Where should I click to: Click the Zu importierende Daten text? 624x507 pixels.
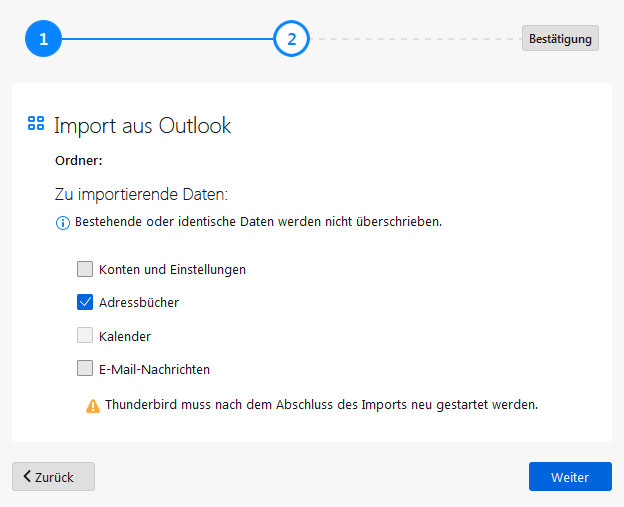142,194
